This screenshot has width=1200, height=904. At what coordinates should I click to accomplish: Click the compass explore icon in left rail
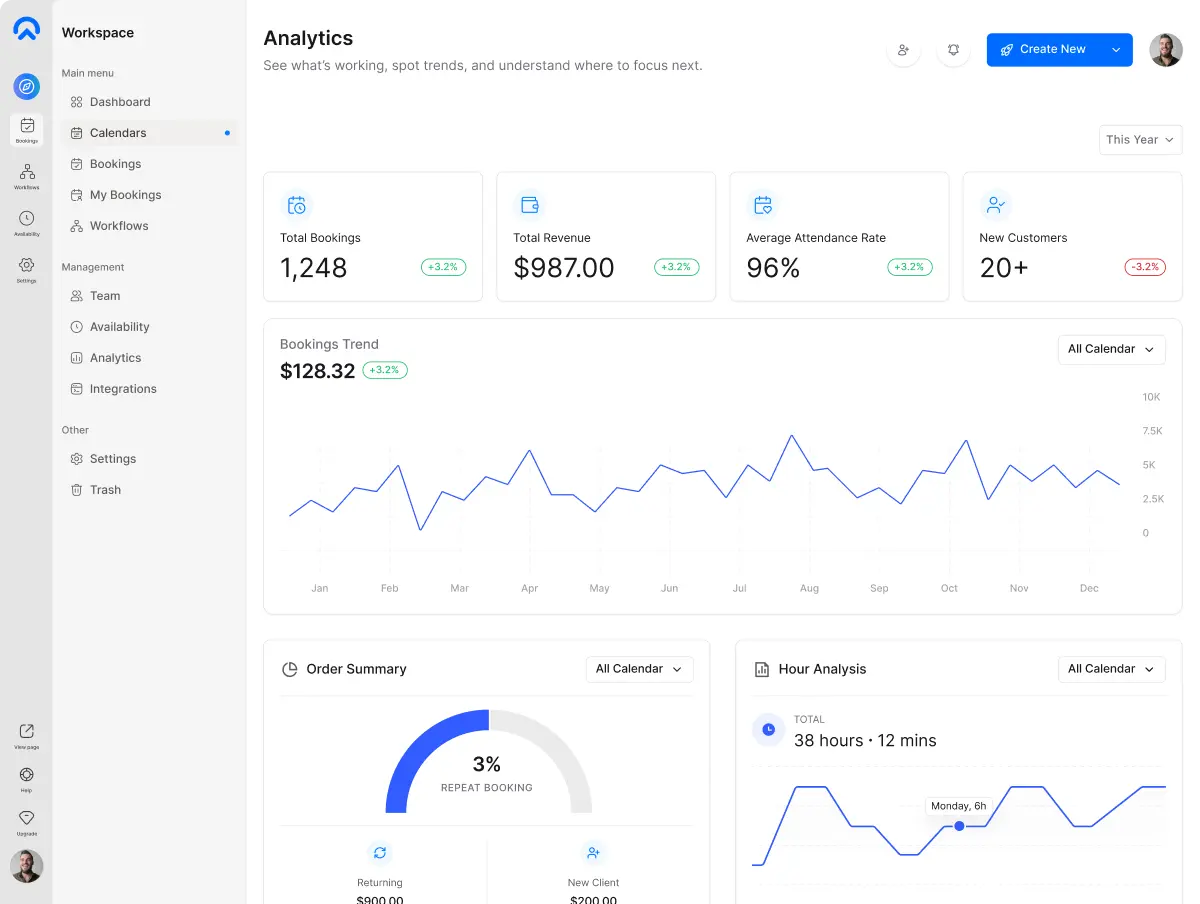pyautogui.click(x=27, y=87)
